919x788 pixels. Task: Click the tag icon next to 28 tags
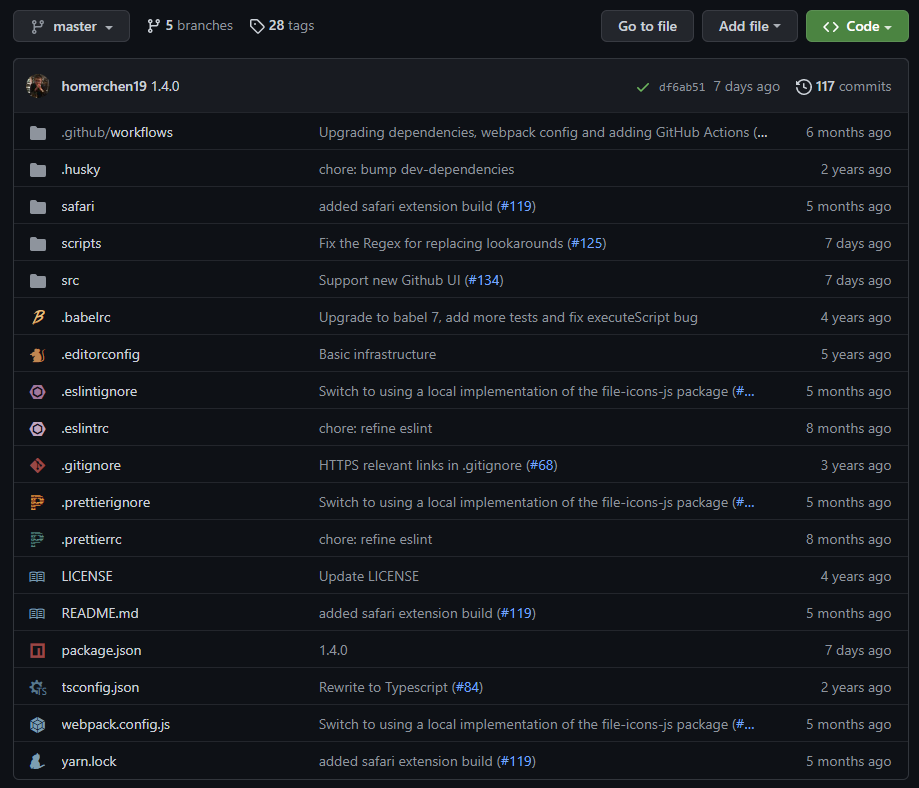[257, 26]
